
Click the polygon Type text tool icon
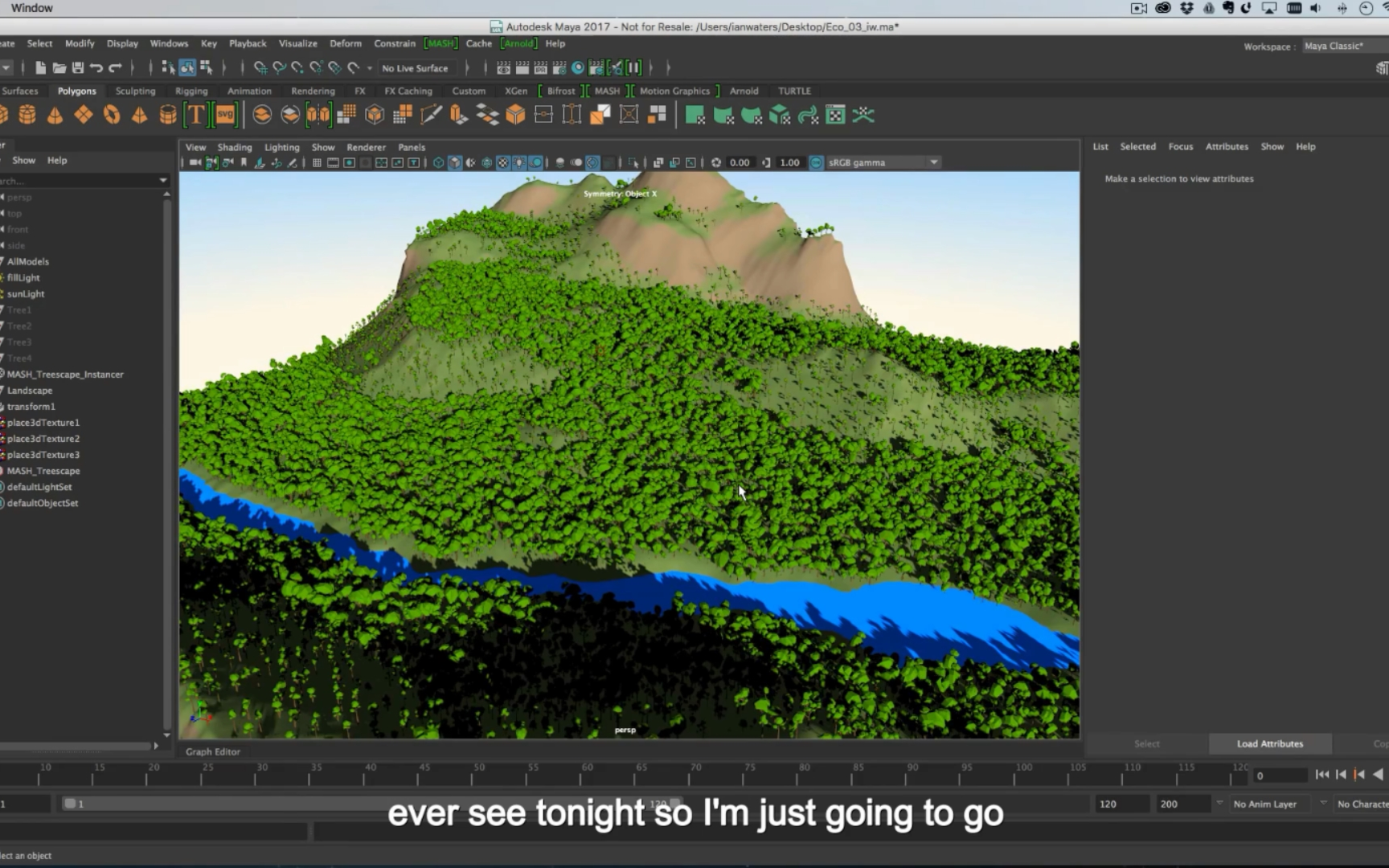click(x=195, y=115)
